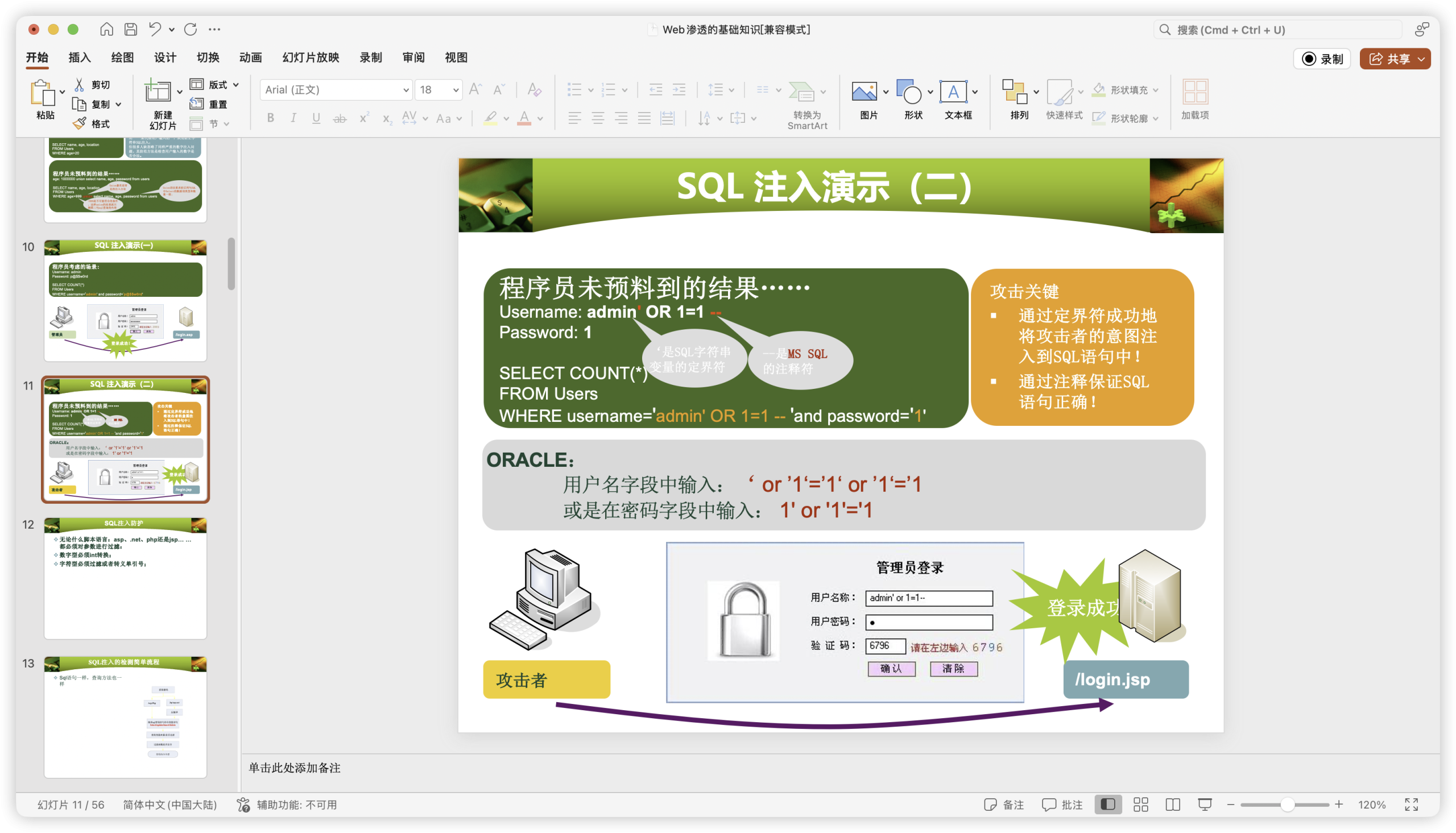Toggle the notes pane (备注)
The height and width of the screenshot is (833, 1456).
click(1004, 805)
